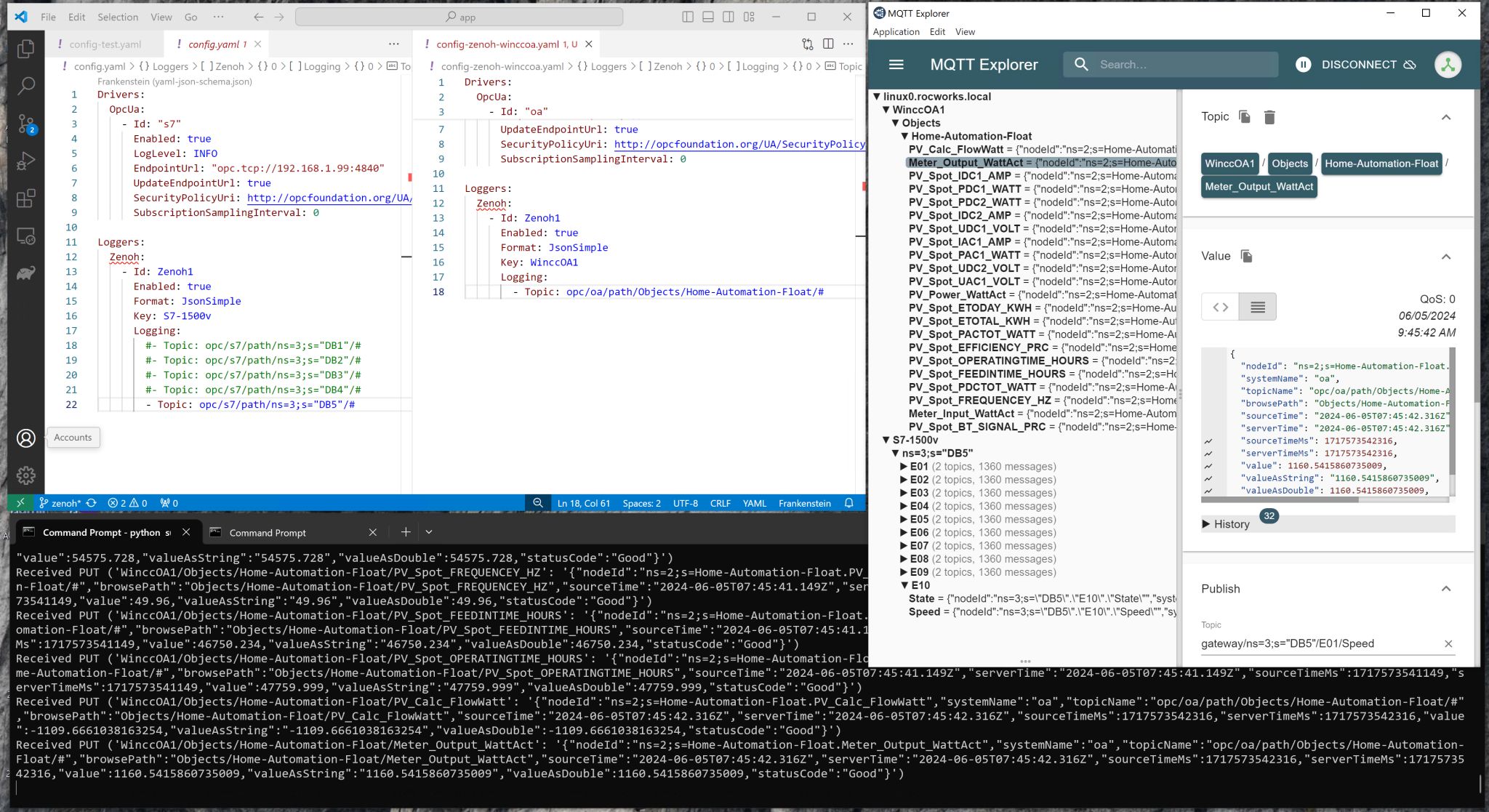Open notifications bell in VS Code status bar

(x=848, y=503)
